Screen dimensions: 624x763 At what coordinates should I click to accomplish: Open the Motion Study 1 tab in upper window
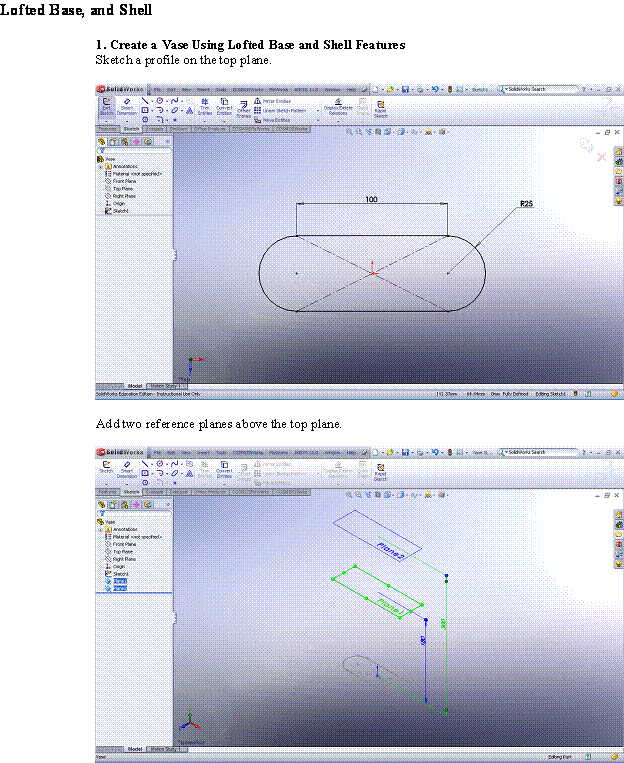tap(164, 386)
